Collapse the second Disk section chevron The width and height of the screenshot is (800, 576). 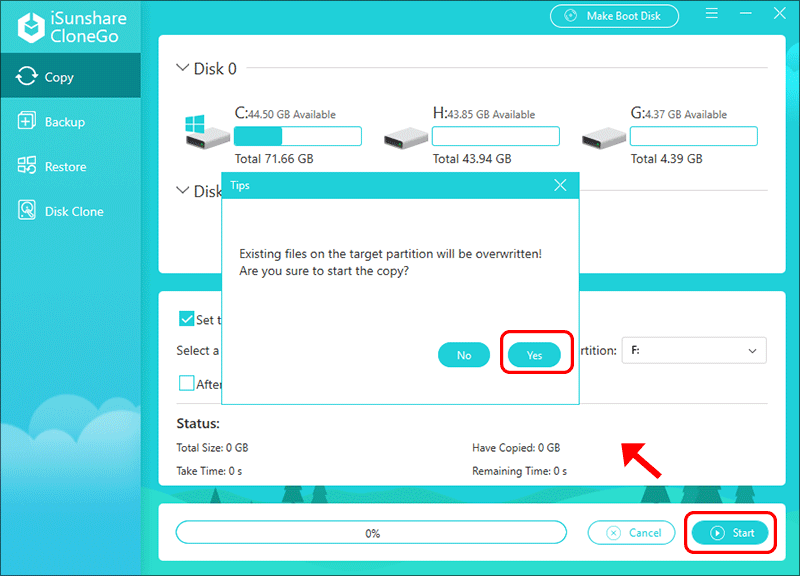click(x=182, y=190)
